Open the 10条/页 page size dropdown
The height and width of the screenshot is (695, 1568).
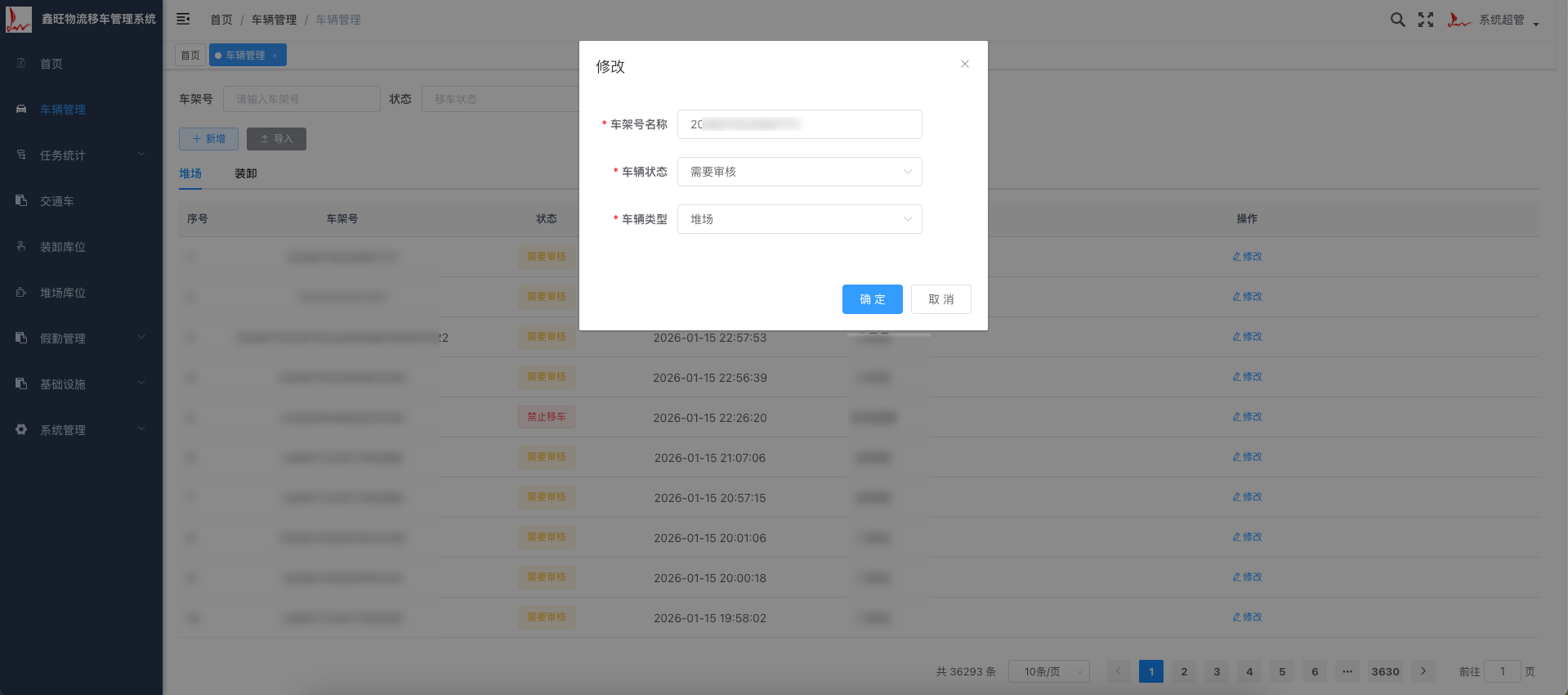tap(1049, 671)
